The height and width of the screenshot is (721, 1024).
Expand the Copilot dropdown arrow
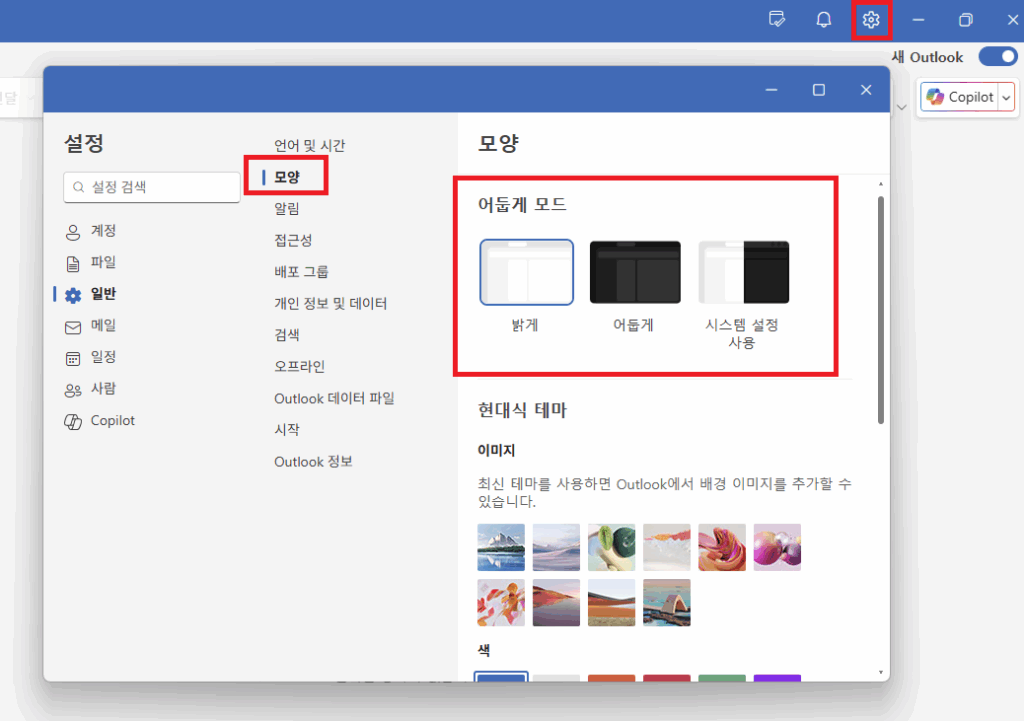1006,97
